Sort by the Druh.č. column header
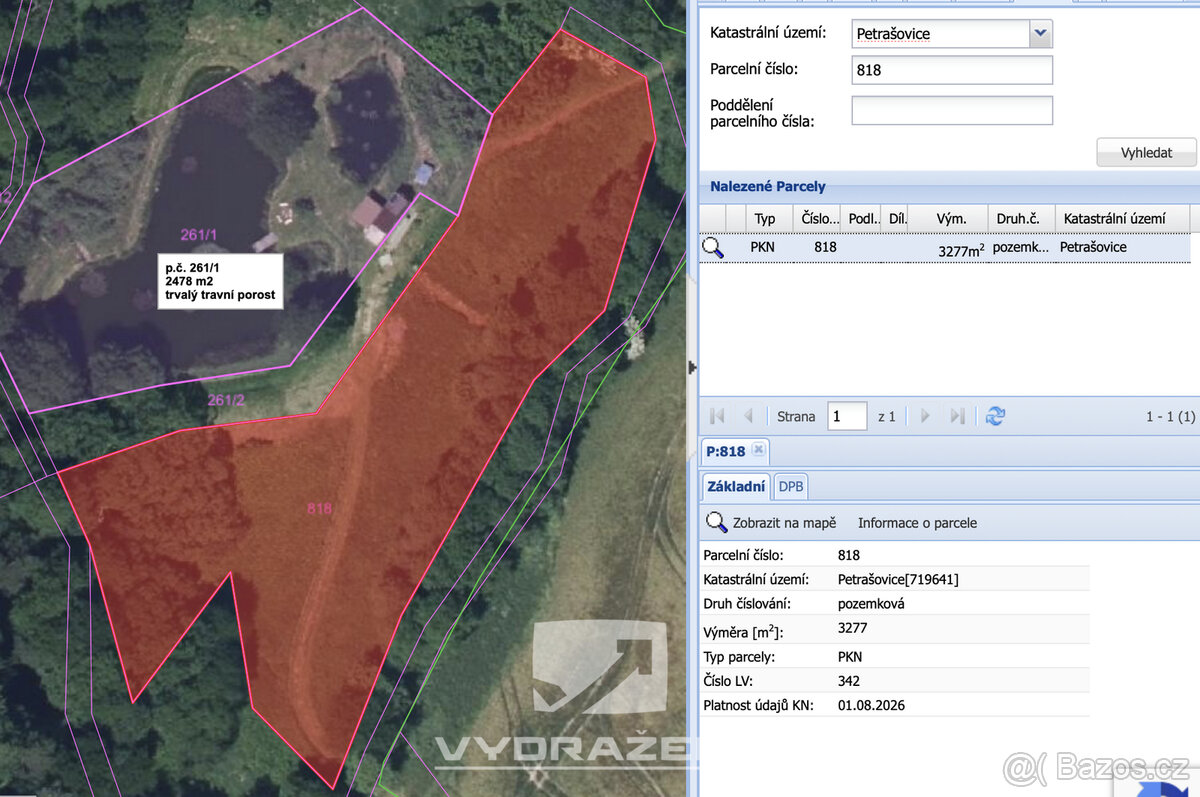 tap(1021, 218)
